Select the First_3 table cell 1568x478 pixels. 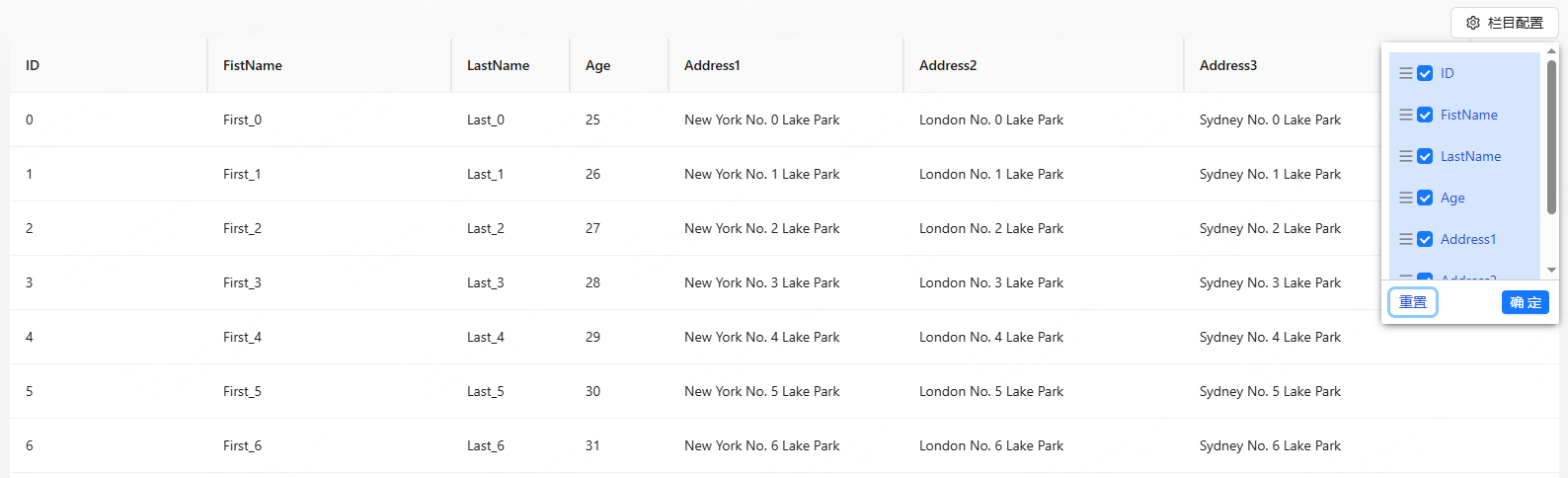point(242,282)
